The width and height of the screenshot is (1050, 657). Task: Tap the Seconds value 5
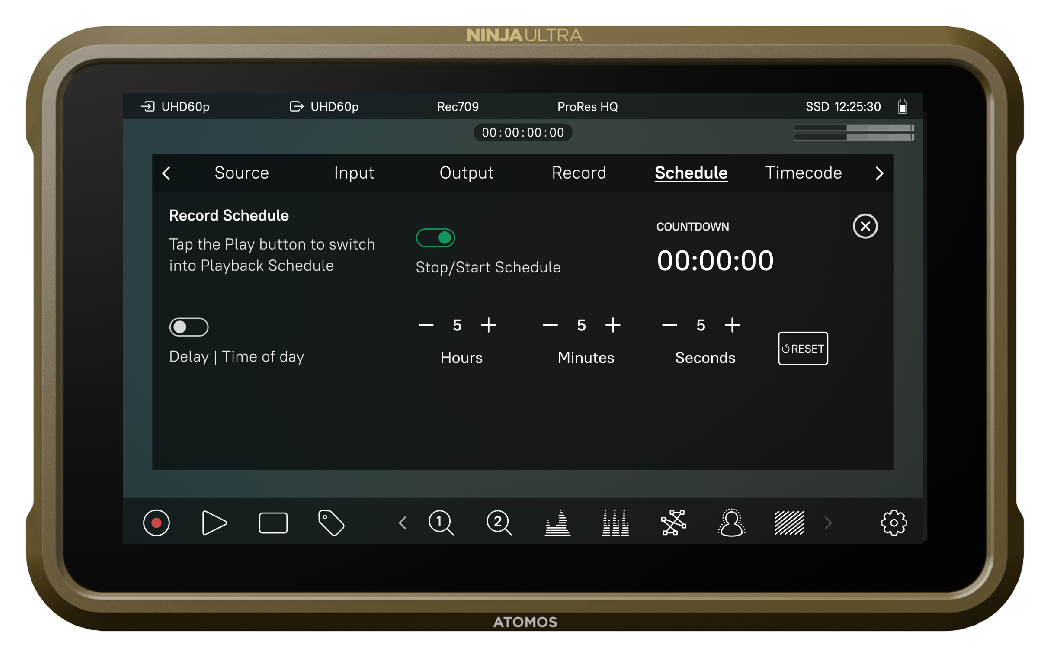(x=700, y=325)
